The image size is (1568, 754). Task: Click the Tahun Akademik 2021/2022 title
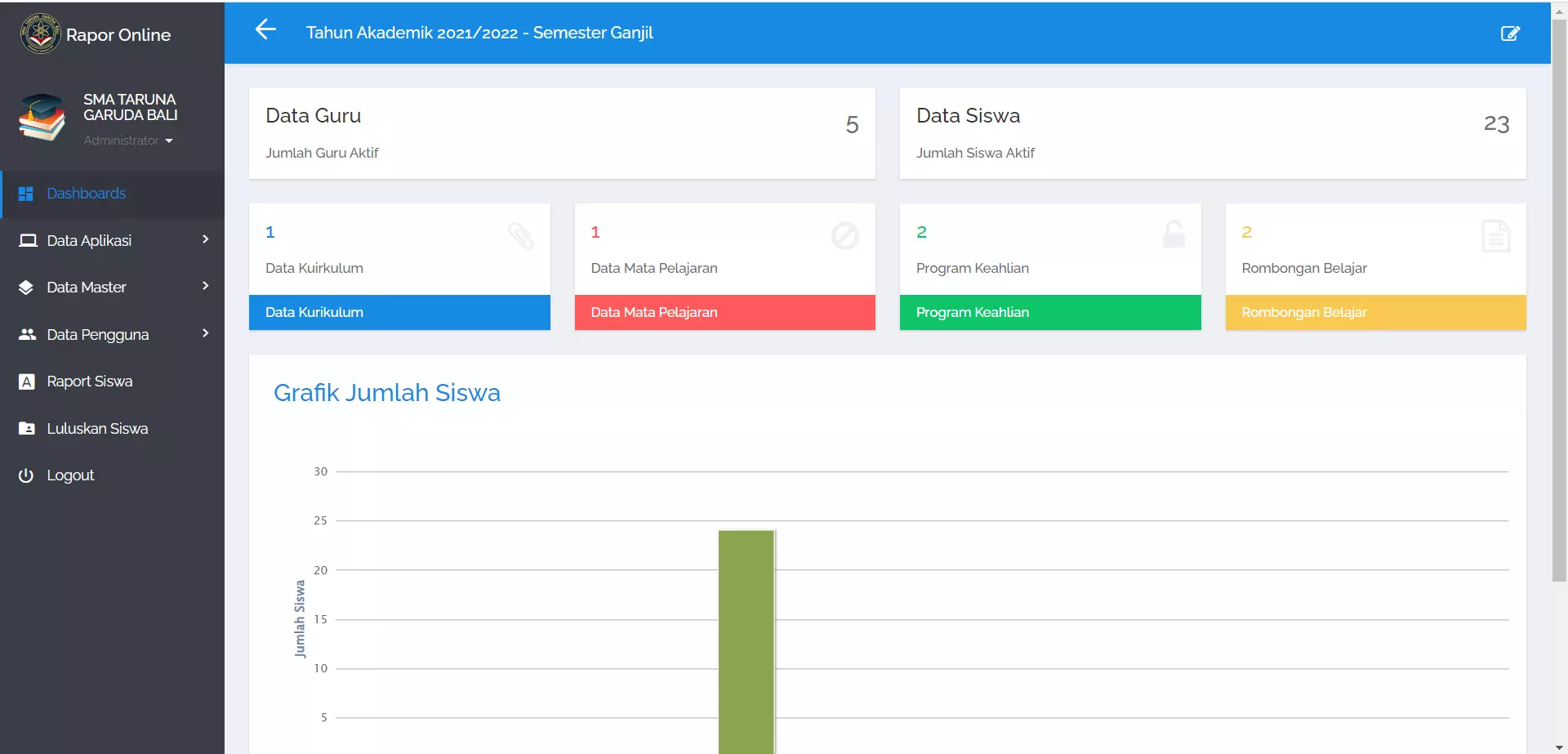click(x=479, y=33)
